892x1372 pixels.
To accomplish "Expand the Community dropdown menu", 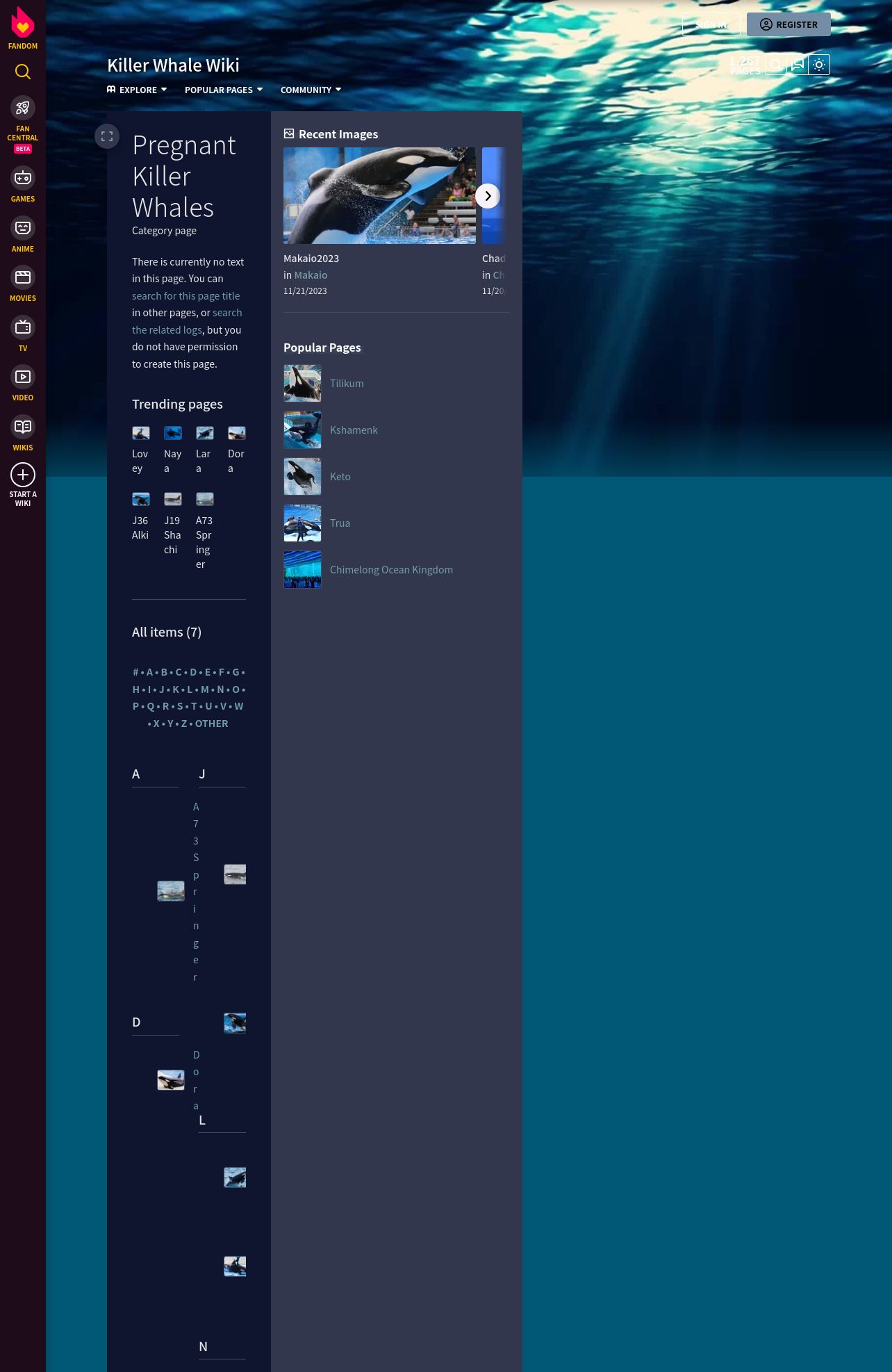I will coord(311,90).
